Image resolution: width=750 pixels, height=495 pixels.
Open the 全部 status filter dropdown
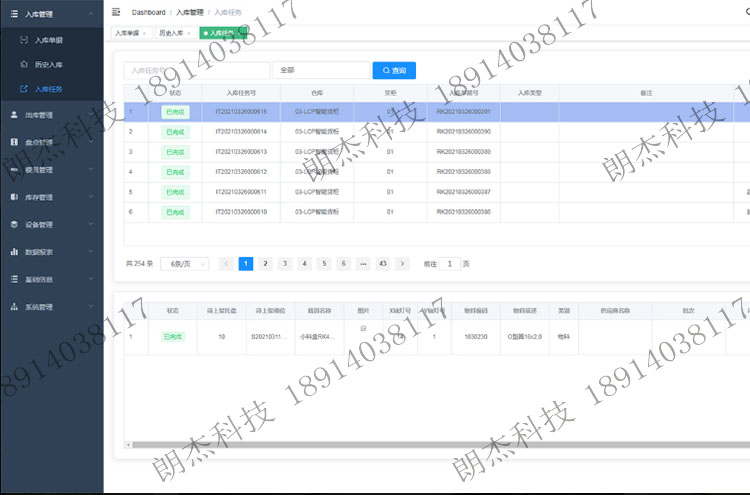(320, 71)
